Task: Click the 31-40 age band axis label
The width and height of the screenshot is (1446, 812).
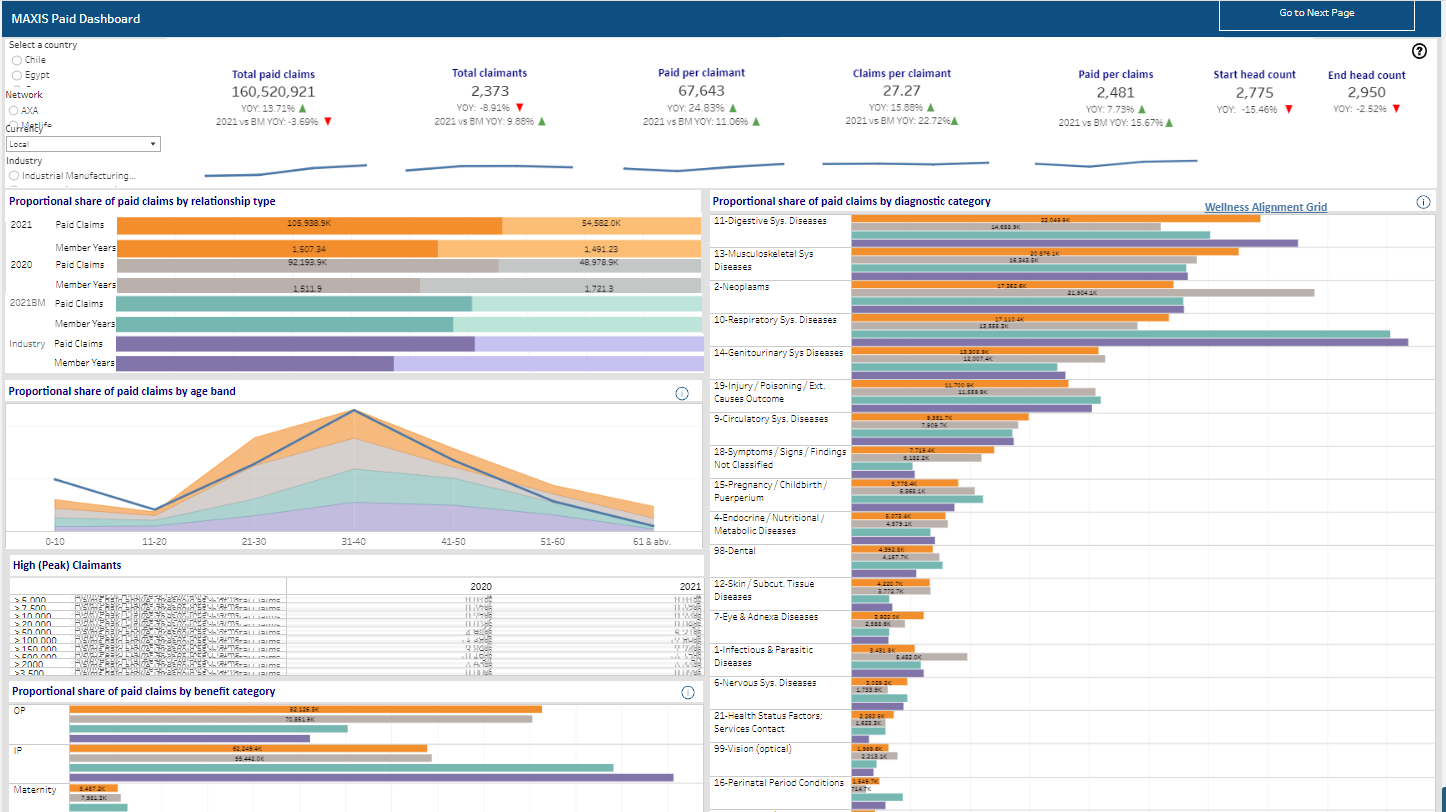Action: (x=354, y=541)
